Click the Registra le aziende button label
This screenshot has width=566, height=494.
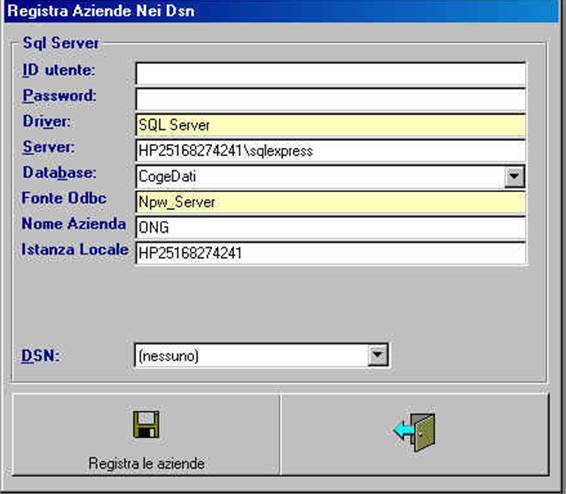146,463
